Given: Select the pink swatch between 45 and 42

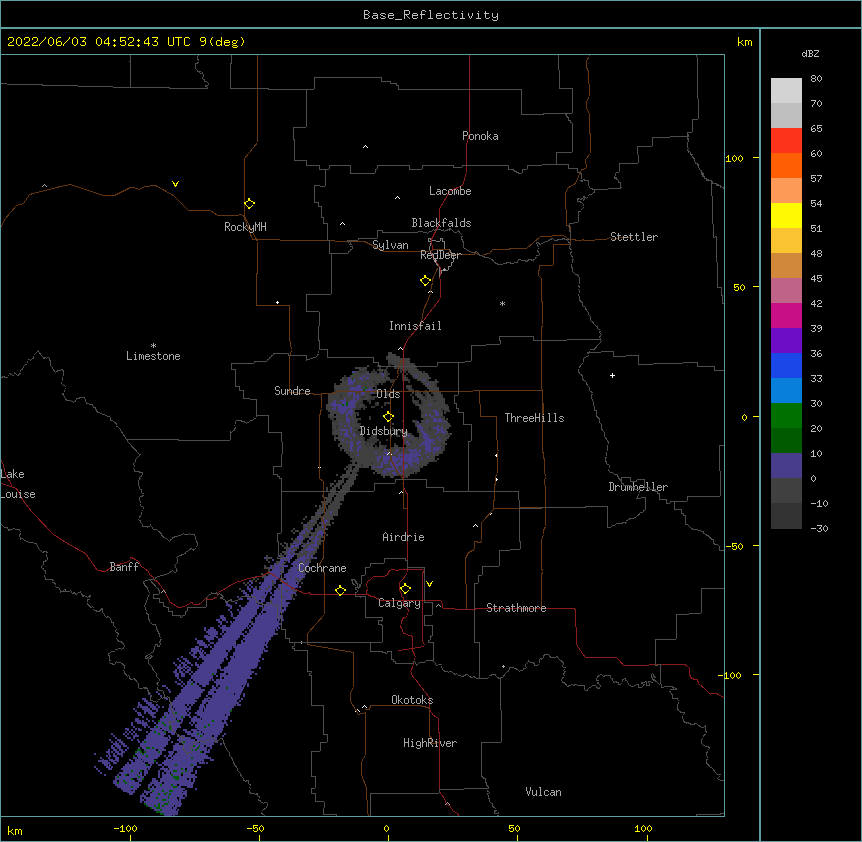Looking at the screenshot, I should click(786, 291).
